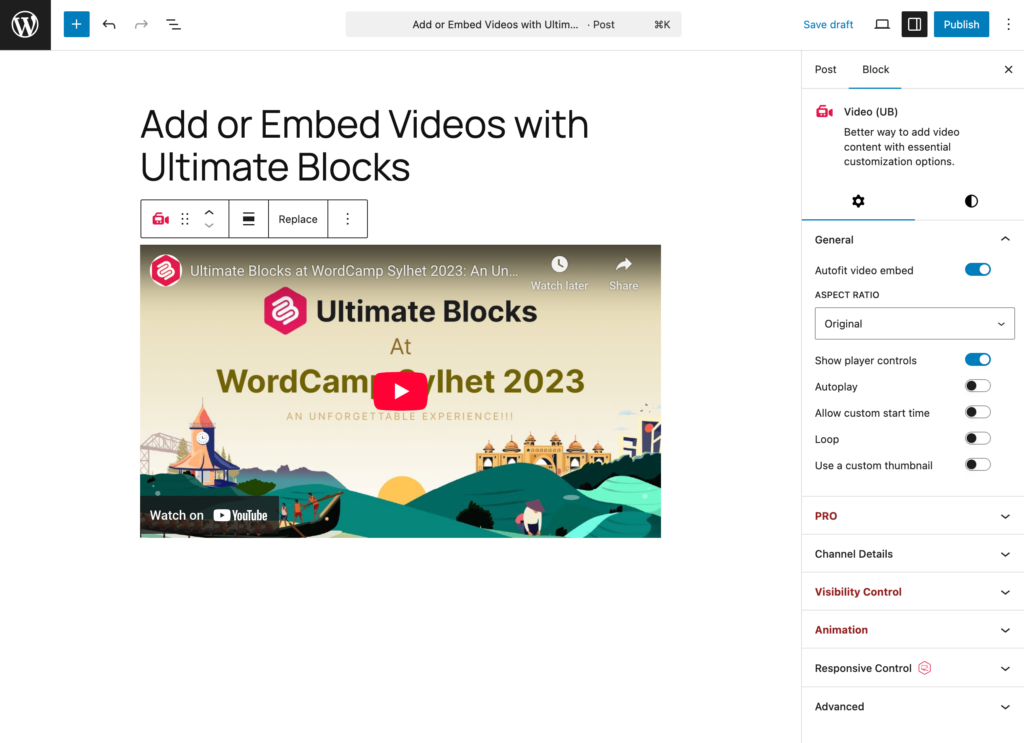
Task: Expand the Visibility Control panel
Action: [x=912, y=592]
